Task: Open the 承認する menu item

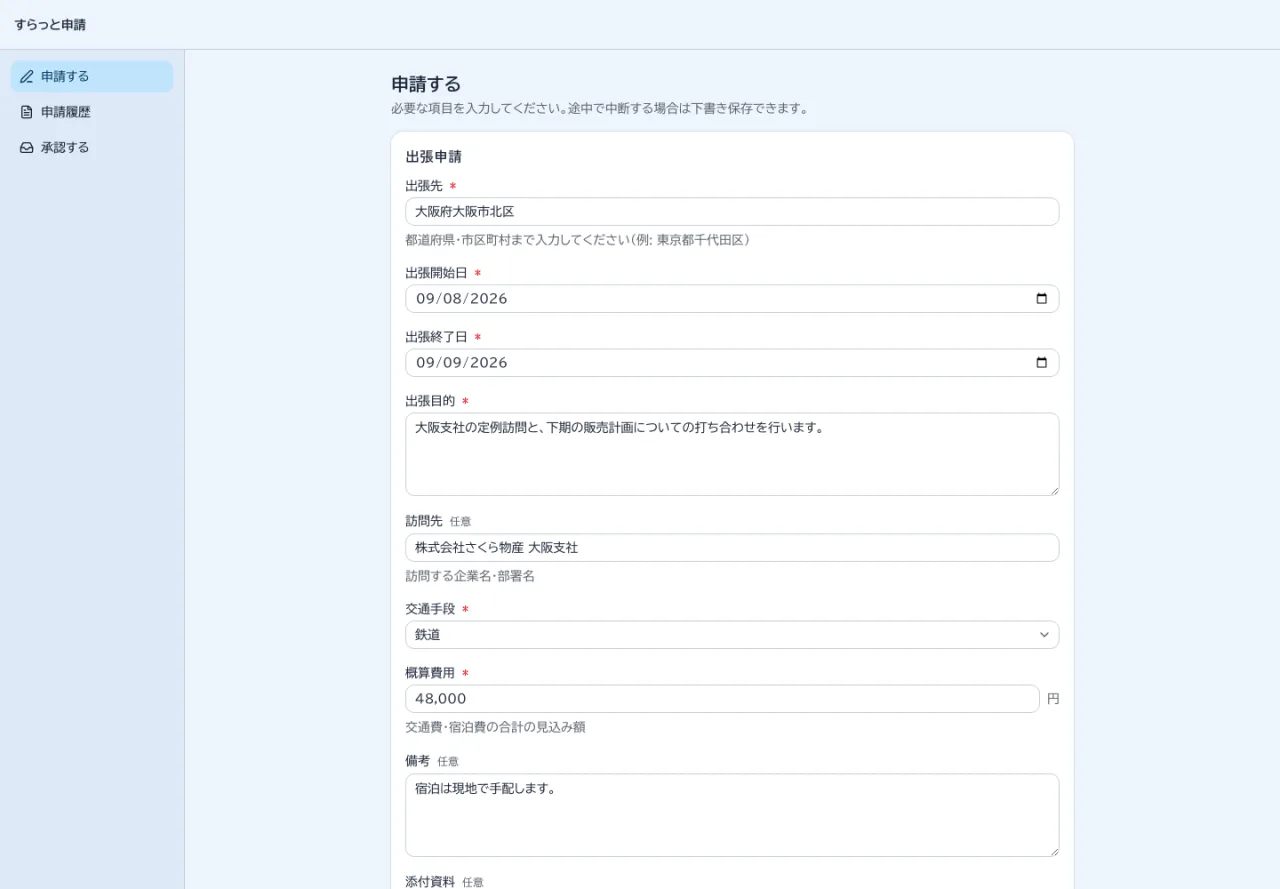Action: [x=92, y=147]
